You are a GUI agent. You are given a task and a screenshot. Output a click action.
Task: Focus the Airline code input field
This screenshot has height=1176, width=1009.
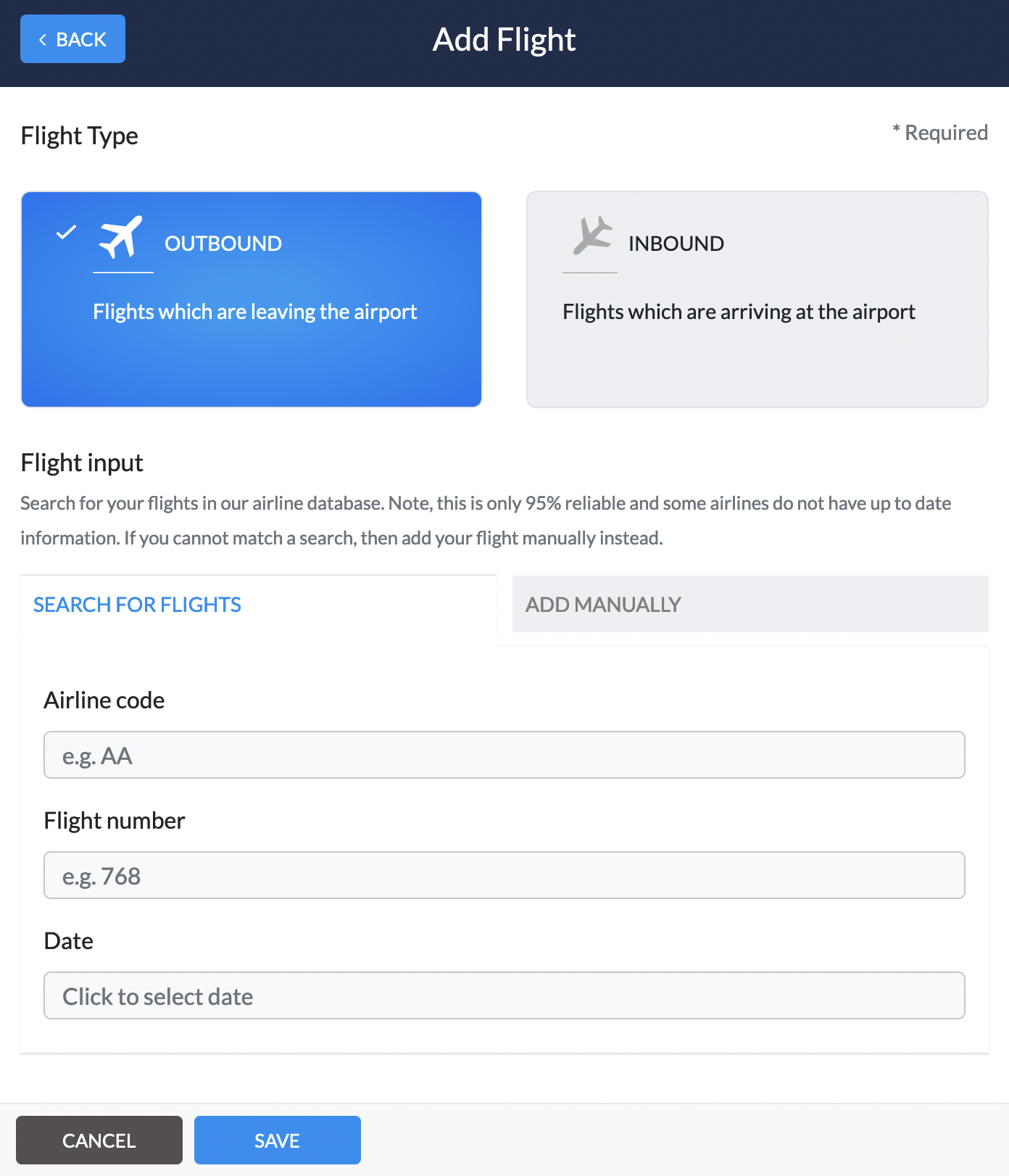[504, 755]
